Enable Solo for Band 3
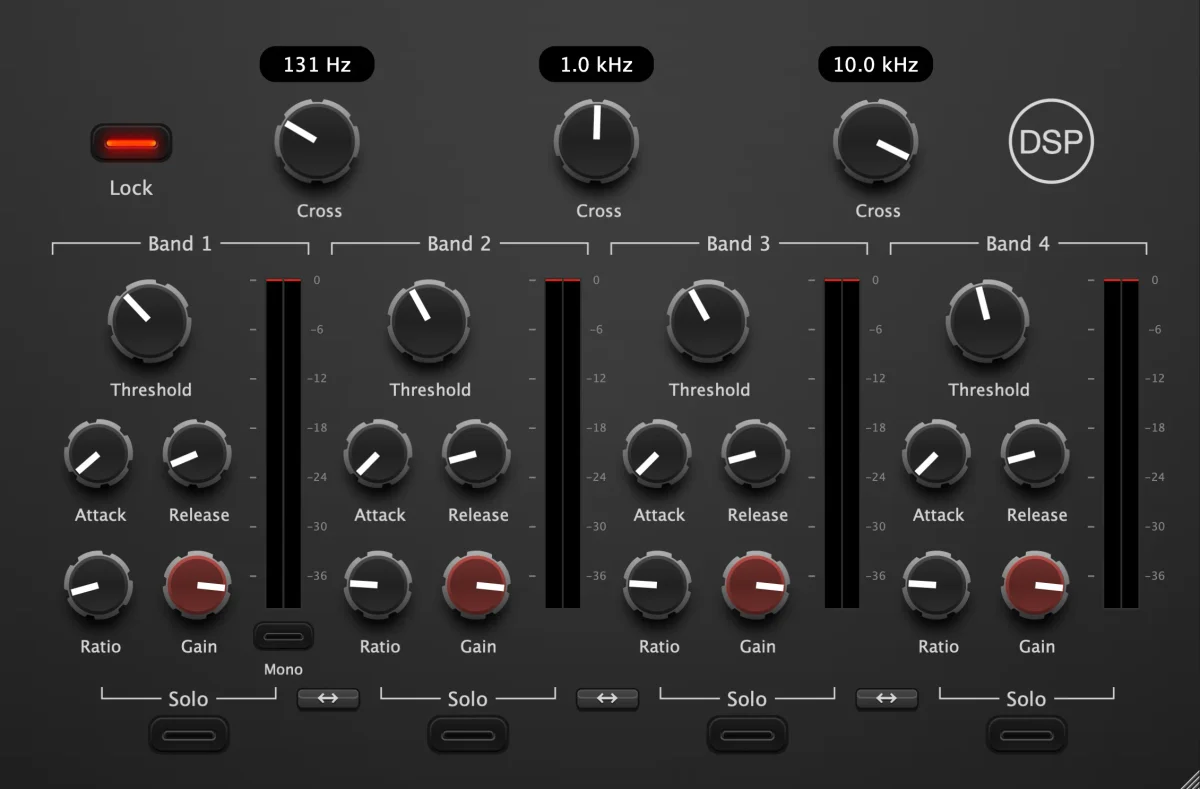 click(747, 735)
